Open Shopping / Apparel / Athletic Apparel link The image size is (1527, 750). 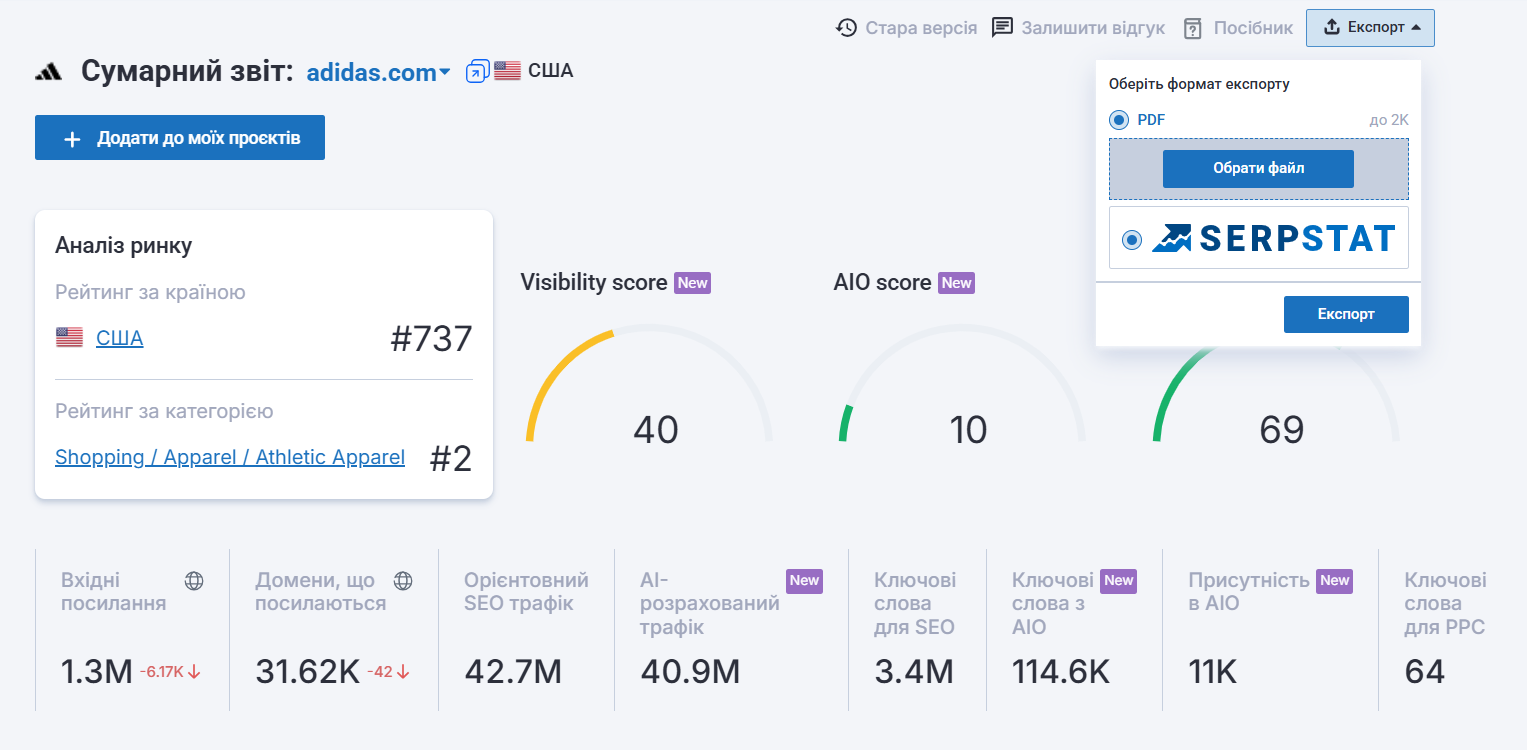[x=230, y=457]
